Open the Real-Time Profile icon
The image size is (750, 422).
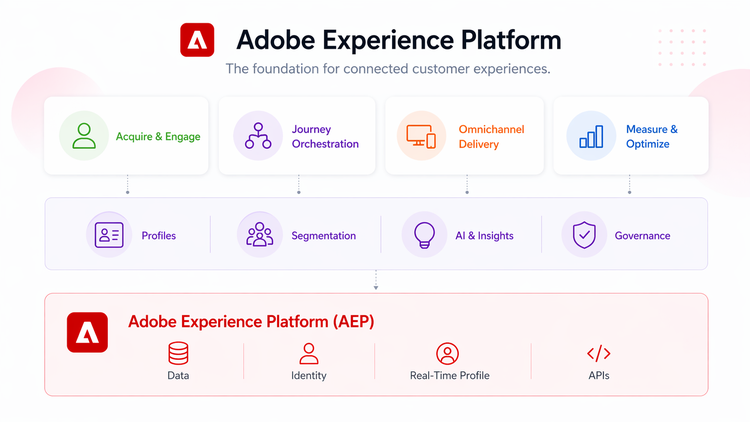tap(447, 353)
